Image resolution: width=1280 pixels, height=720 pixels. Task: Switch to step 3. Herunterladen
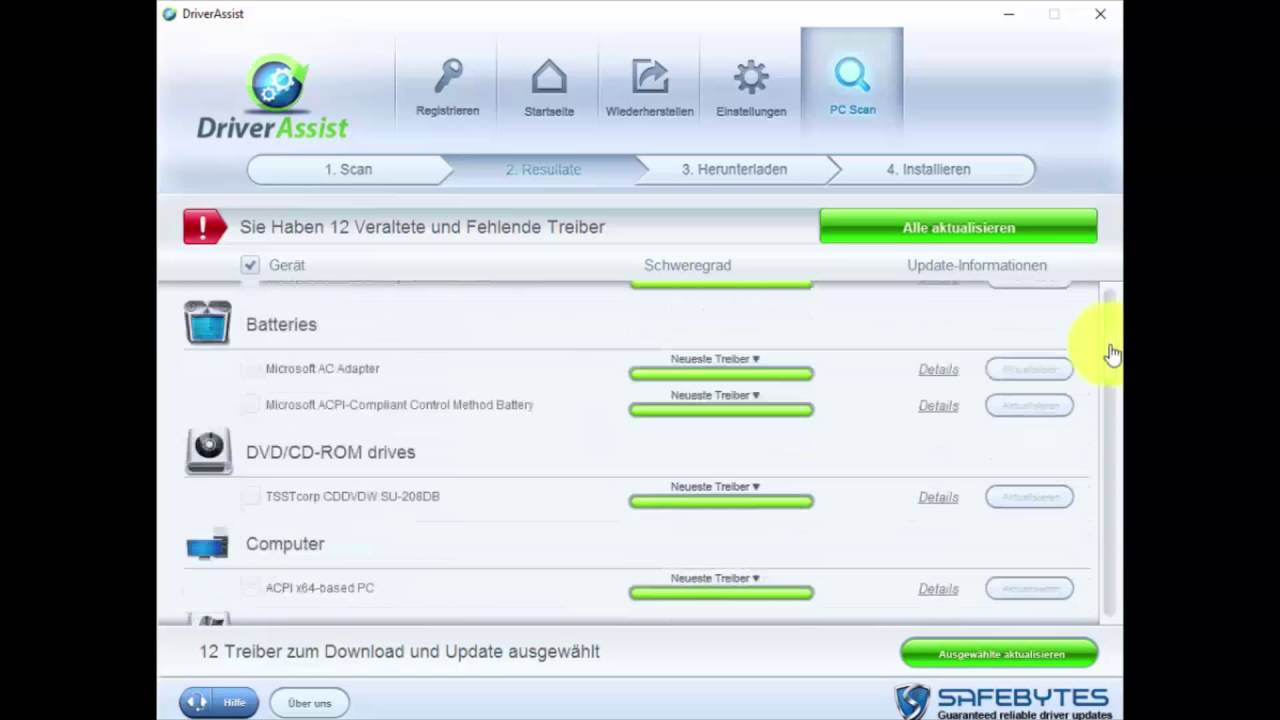pyautogui.click(x=734, y=170)
